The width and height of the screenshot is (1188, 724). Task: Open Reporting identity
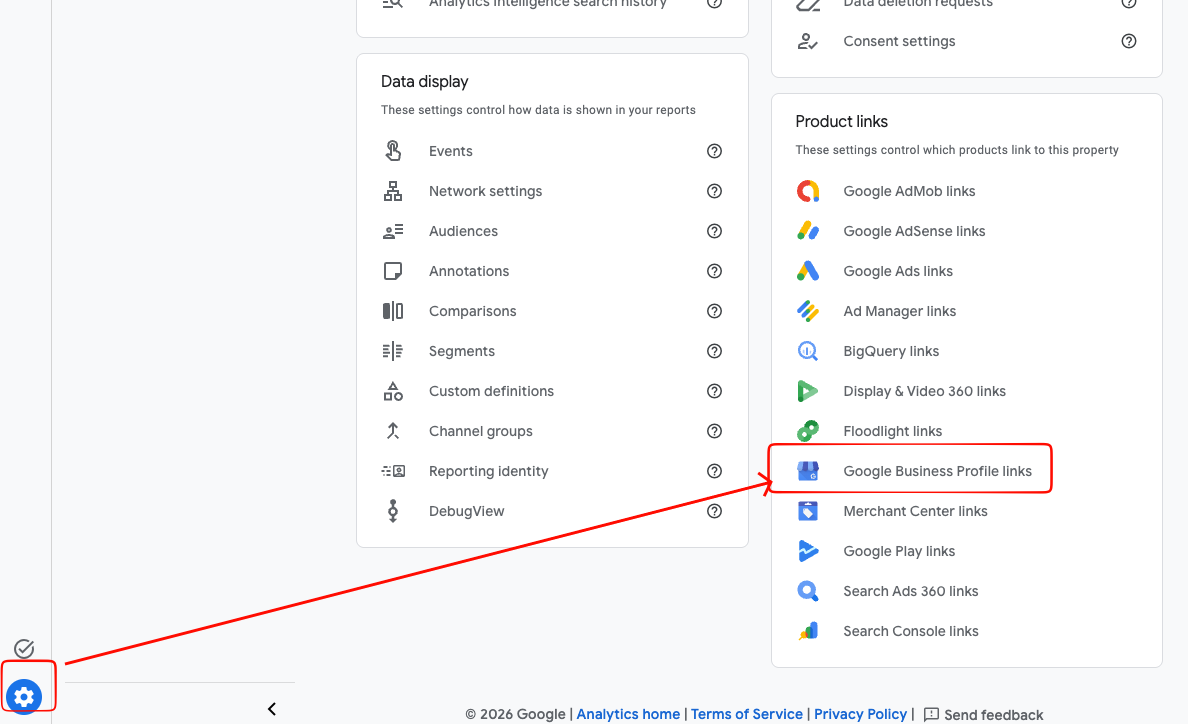click(x=489, y=471)
